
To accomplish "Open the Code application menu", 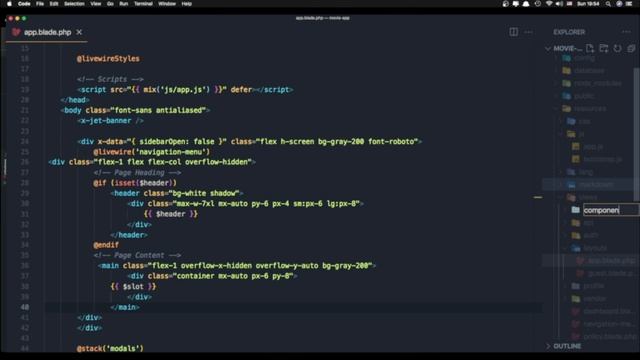I will (24, 4).
